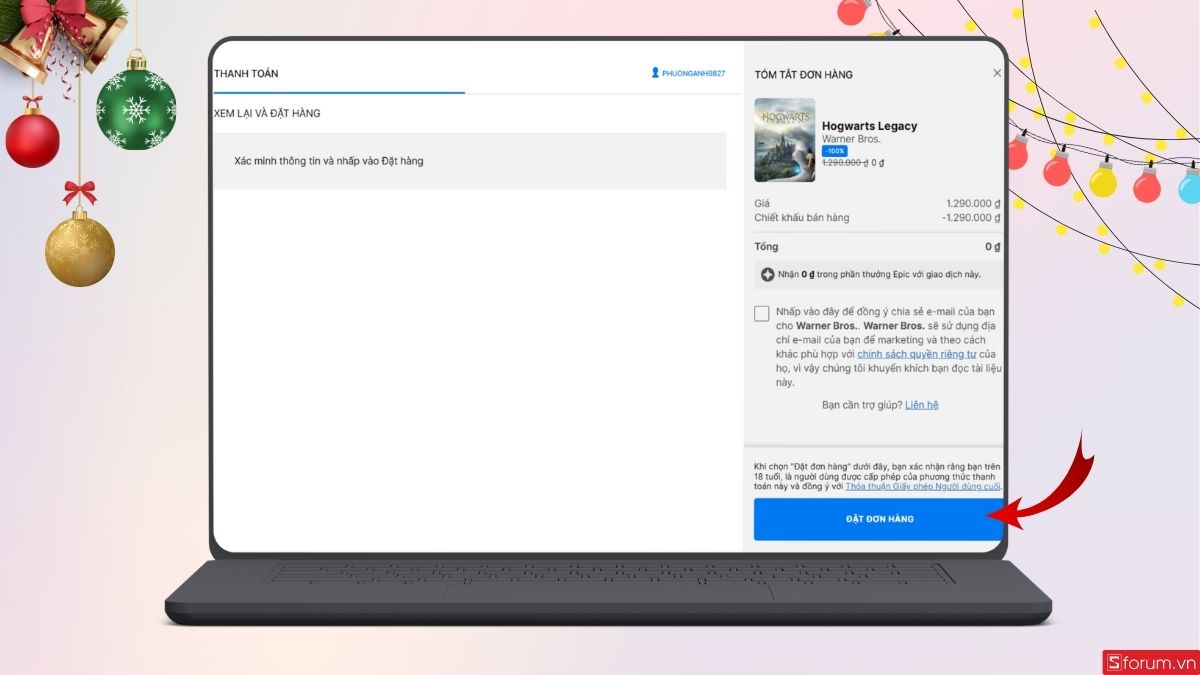Click the Giá price value 1.290.000 ₫
This screenshot has width=1200, height=675.
pyautogui.click(x=973, y=203)
